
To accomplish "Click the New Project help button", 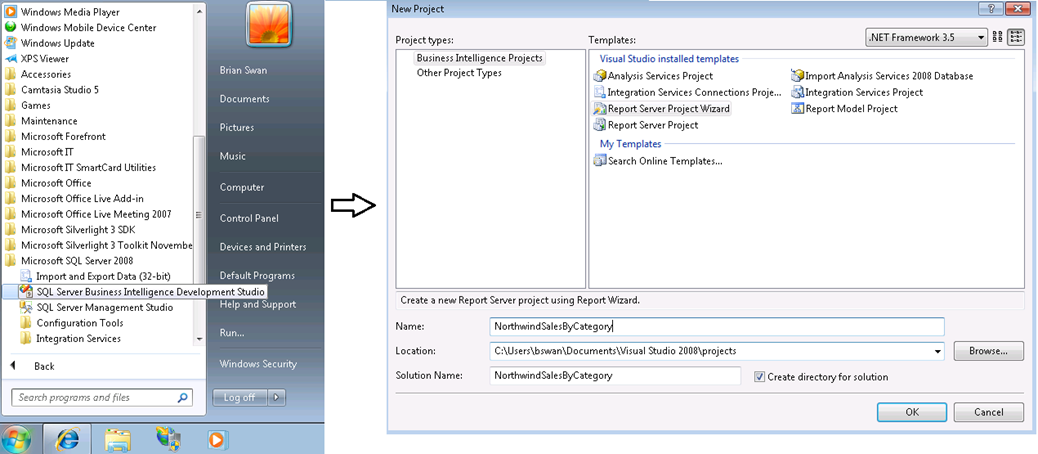I will point(992,8).
